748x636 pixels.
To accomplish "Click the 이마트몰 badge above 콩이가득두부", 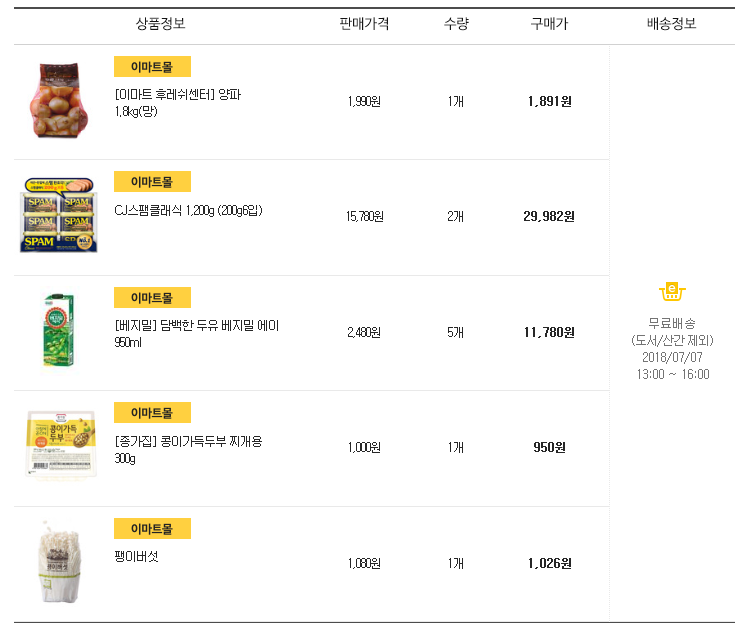I will point(152,413).
